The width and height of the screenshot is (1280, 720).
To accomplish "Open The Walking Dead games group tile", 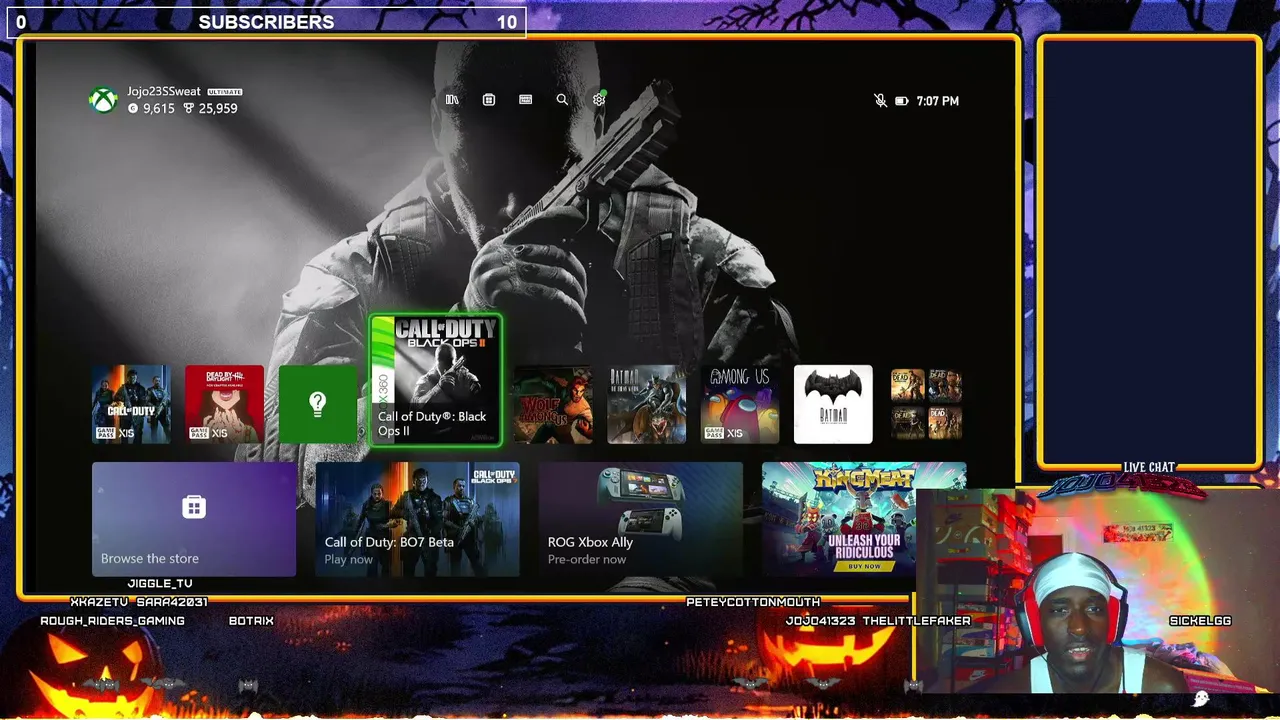I will point(927,404).
